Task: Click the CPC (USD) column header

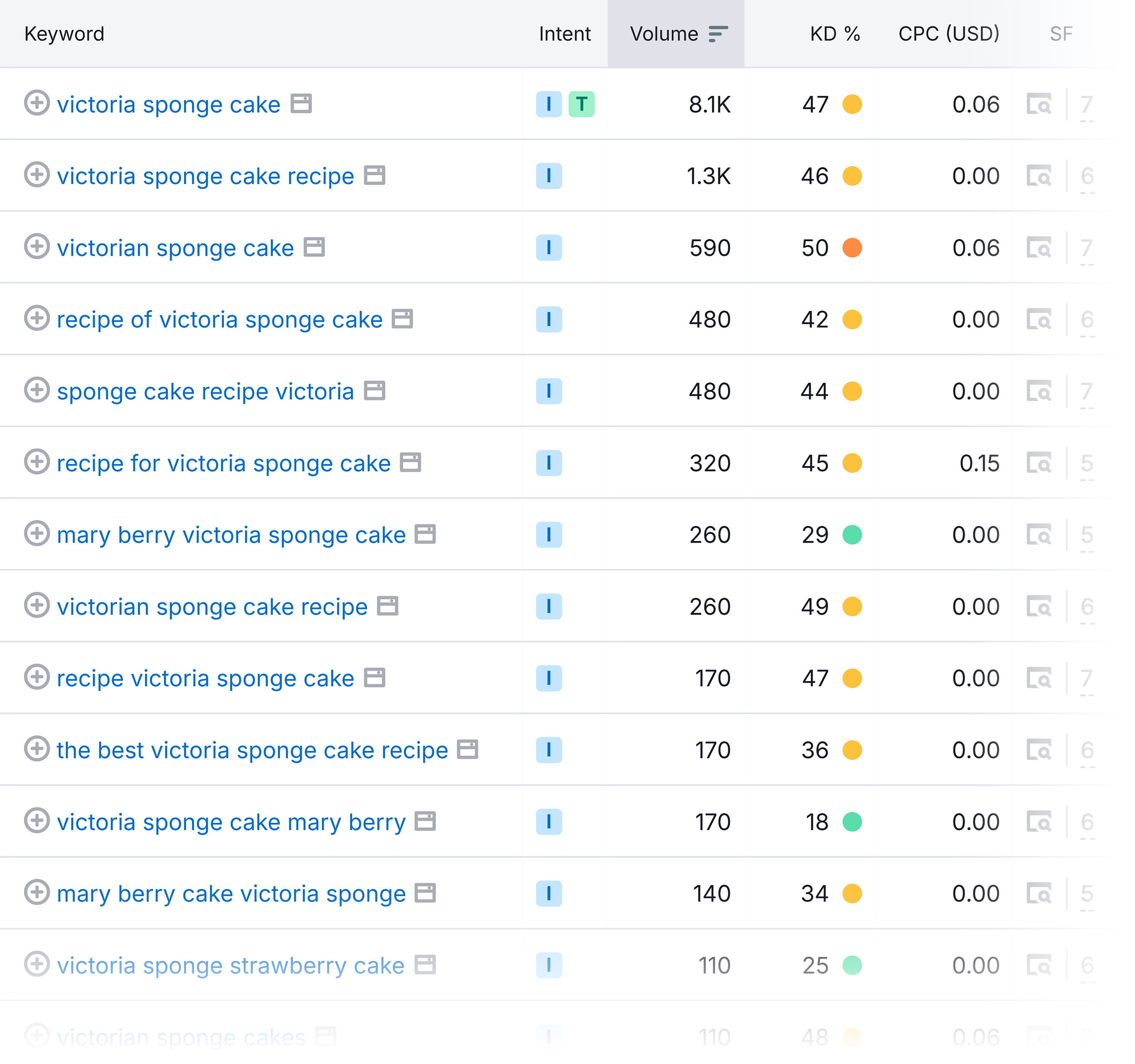Action: click(x=948, y=34)
